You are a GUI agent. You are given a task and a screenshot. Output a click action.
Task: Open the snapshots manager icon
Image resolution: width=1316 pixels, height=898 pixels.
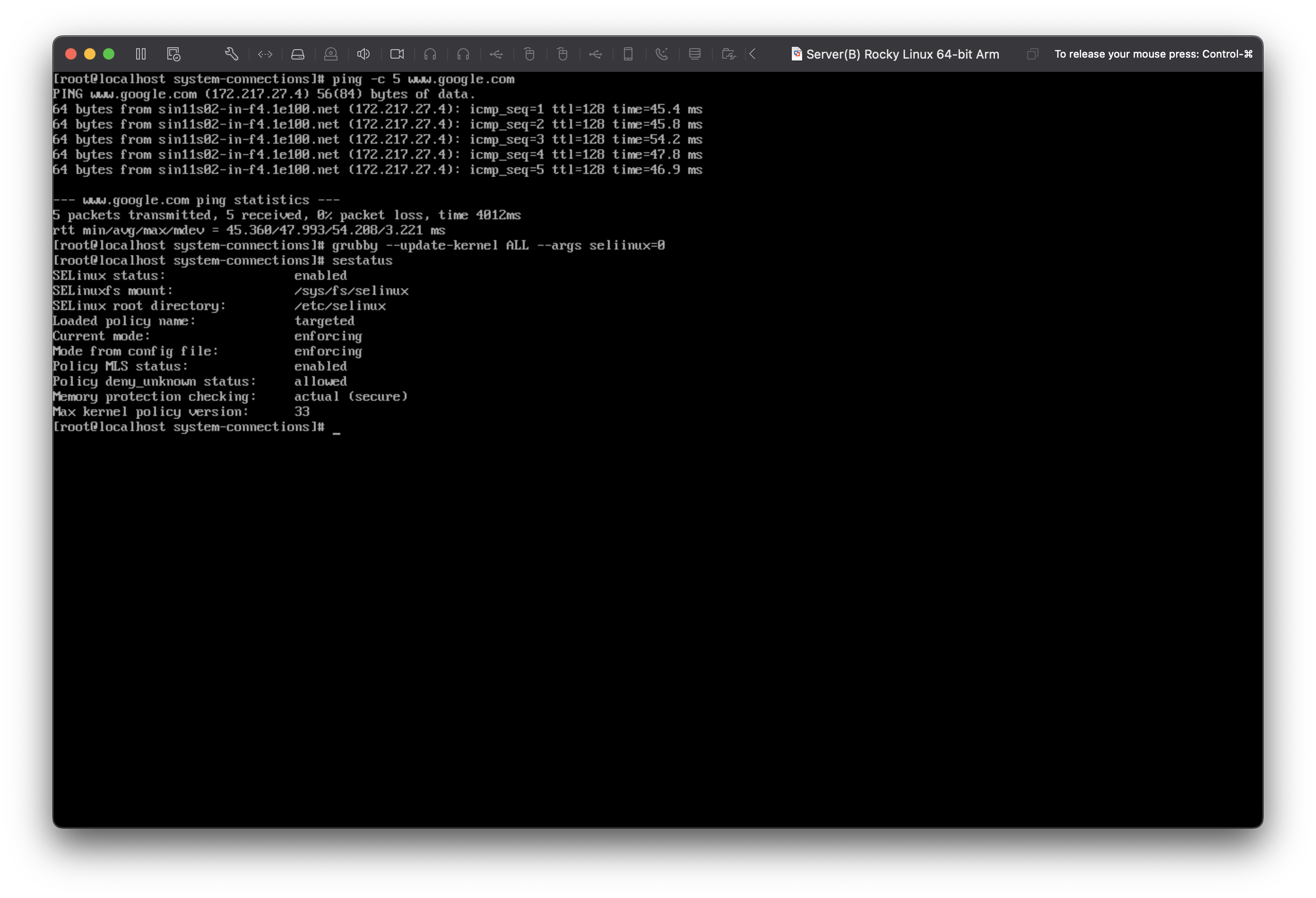173,54
